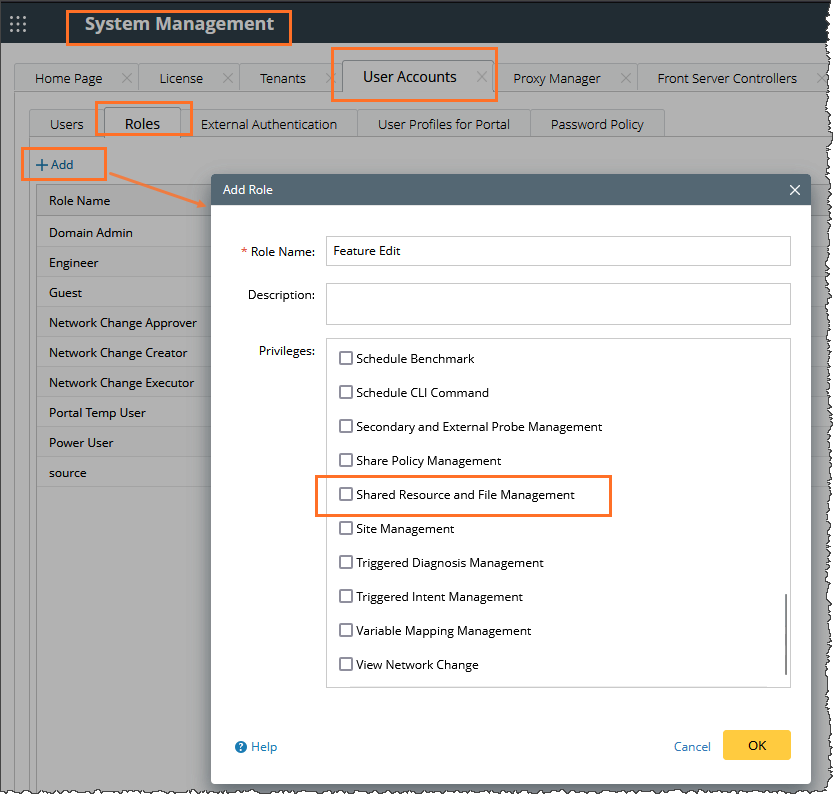Viewport: 833px width, 796px height.
Task: Close the License tab
Action: pyautogui.click(x=227, y=78)
